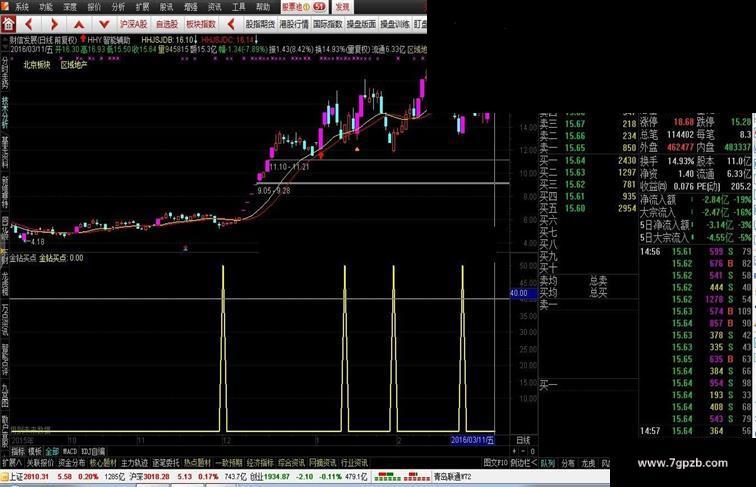Click red up-arrow next to HHY 智能辅助
The image size is (756, 487).
(83, 39)
